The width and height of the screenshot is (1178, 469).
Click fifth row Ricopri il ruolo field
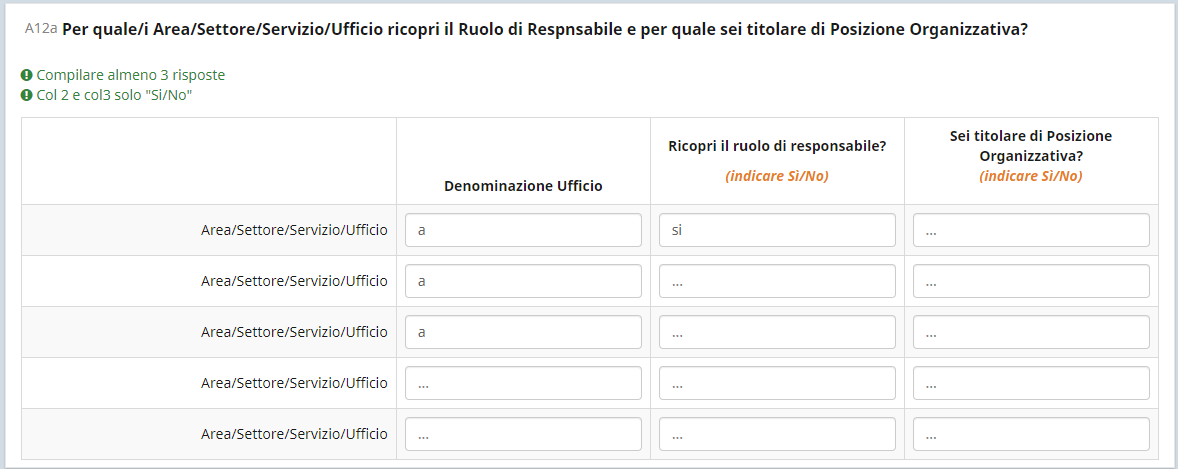point(777,434)
